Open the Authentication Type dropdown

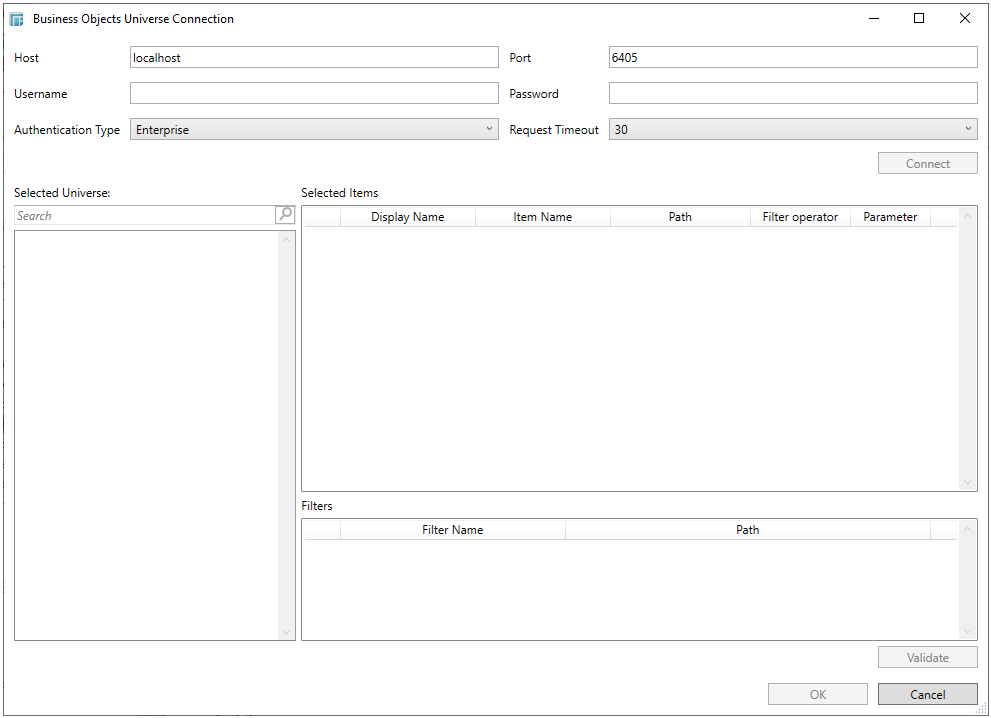tap(314, 130)
